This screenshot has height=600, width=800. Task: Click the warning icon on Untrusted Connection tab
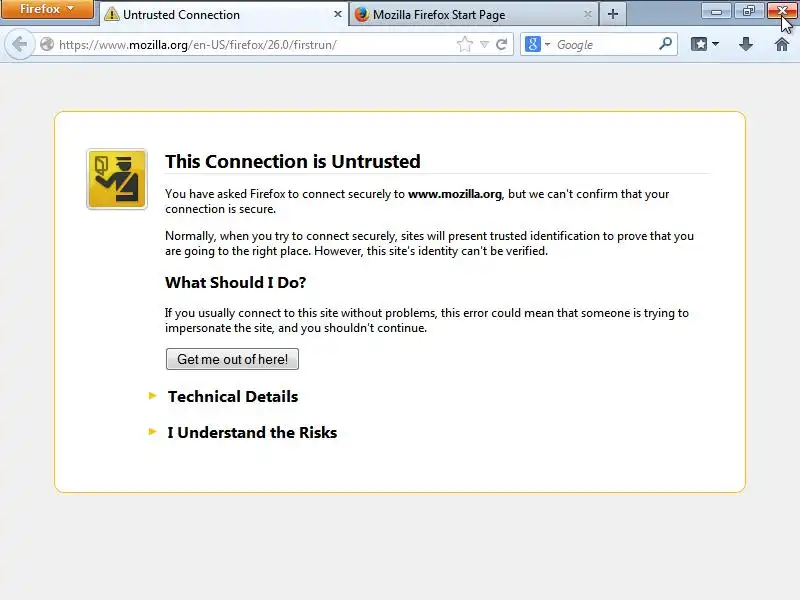[111, 14]
